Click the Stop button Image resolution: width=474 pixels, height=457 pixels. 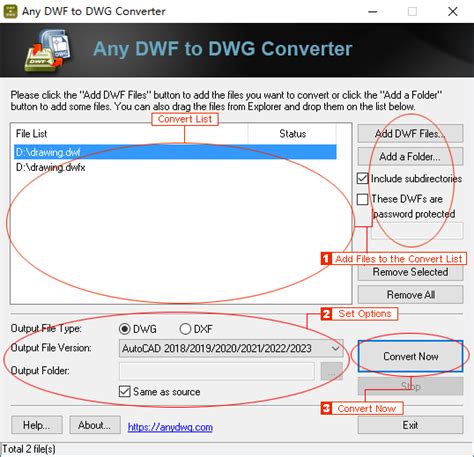point(410,386)
